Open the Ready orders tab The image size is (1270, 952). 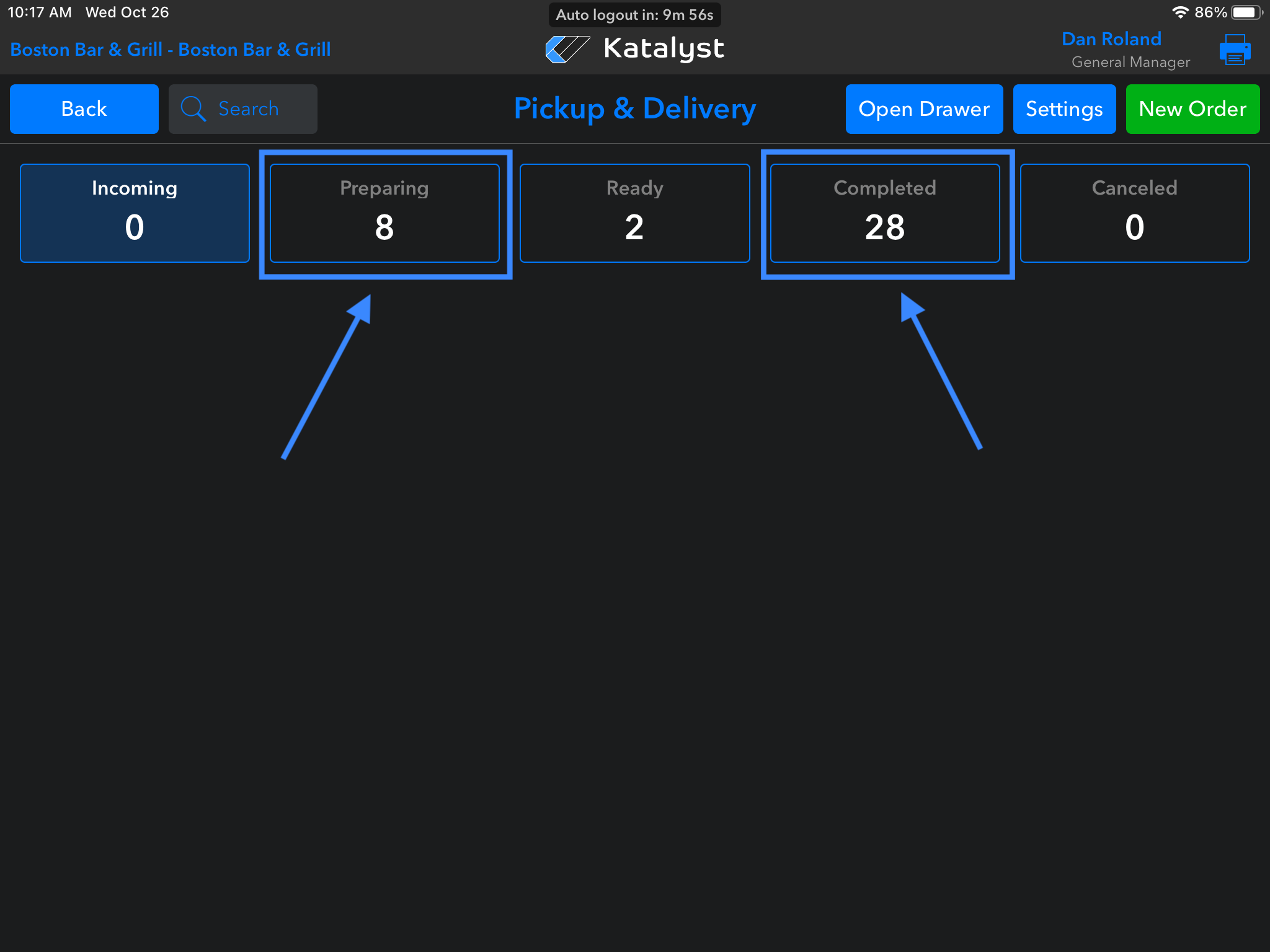(634, 213)
